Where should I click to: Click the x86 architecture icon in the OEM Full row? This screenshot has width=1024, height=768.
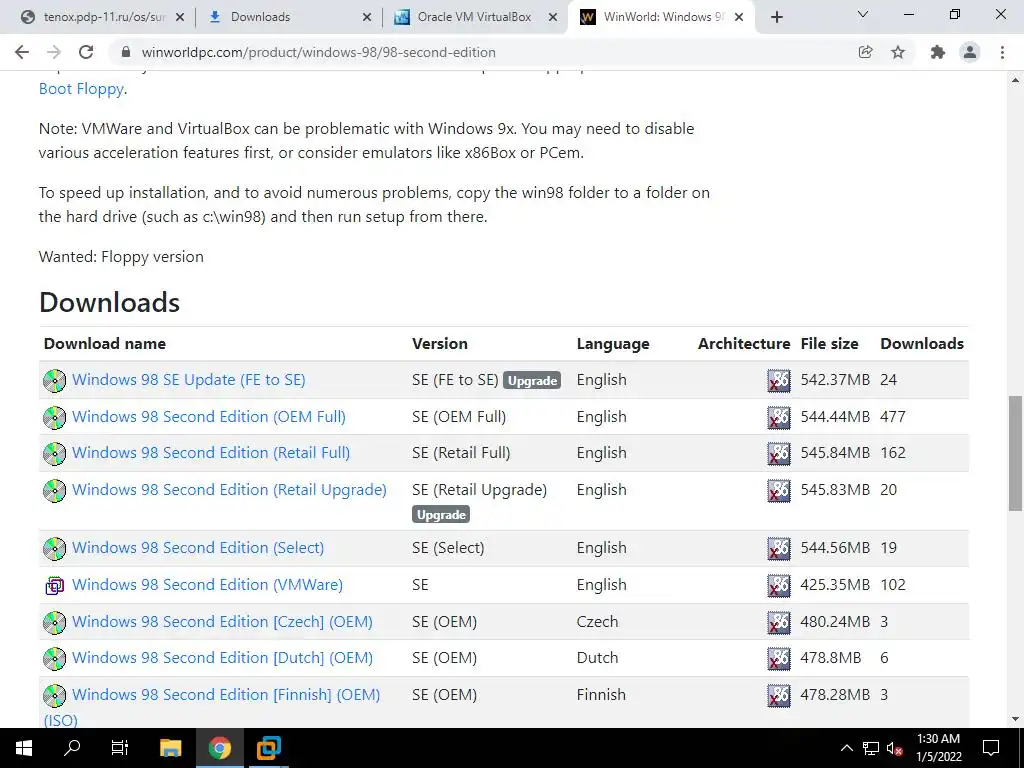click(x=778, y=417)
